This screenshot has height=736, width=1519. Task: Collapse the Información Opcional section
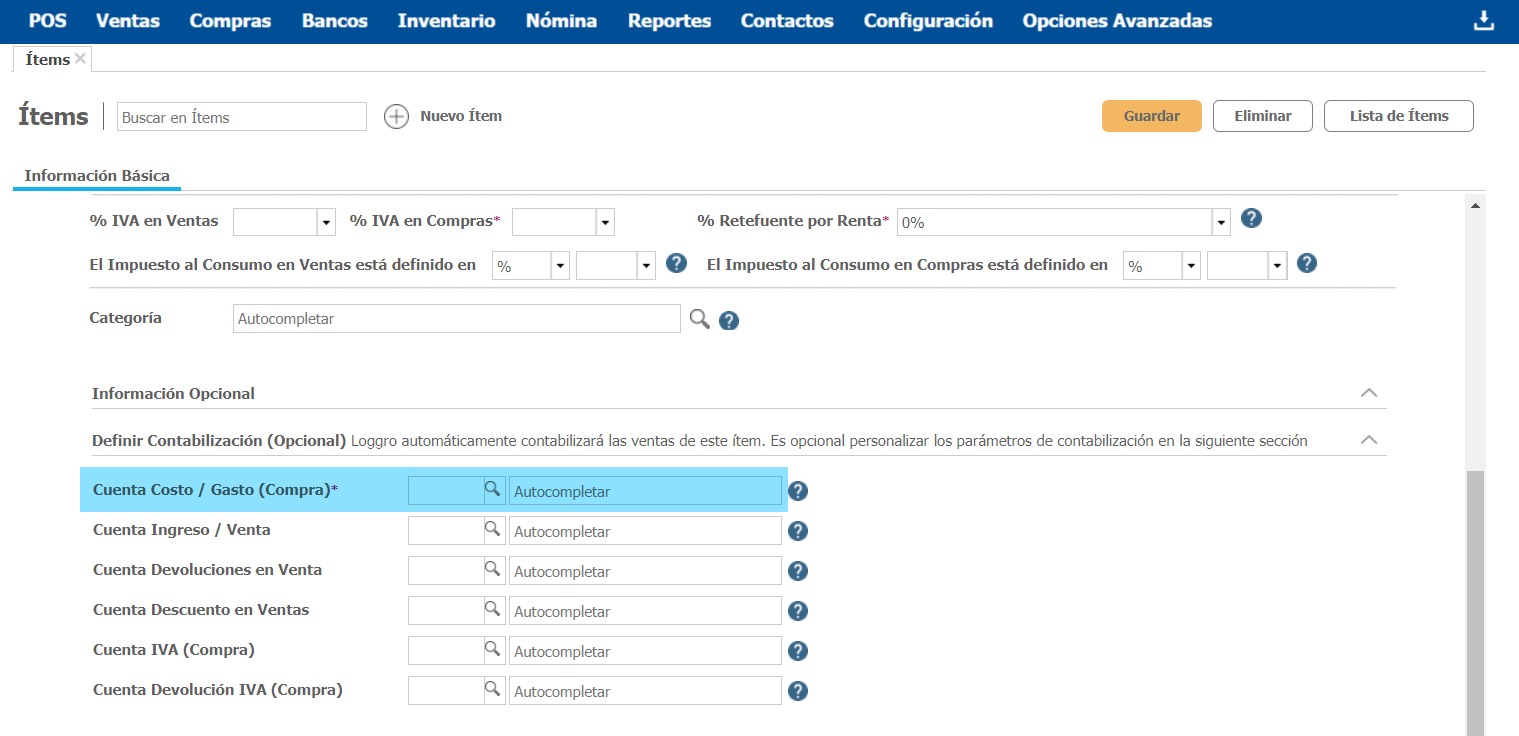click(x=1369, y=393)
